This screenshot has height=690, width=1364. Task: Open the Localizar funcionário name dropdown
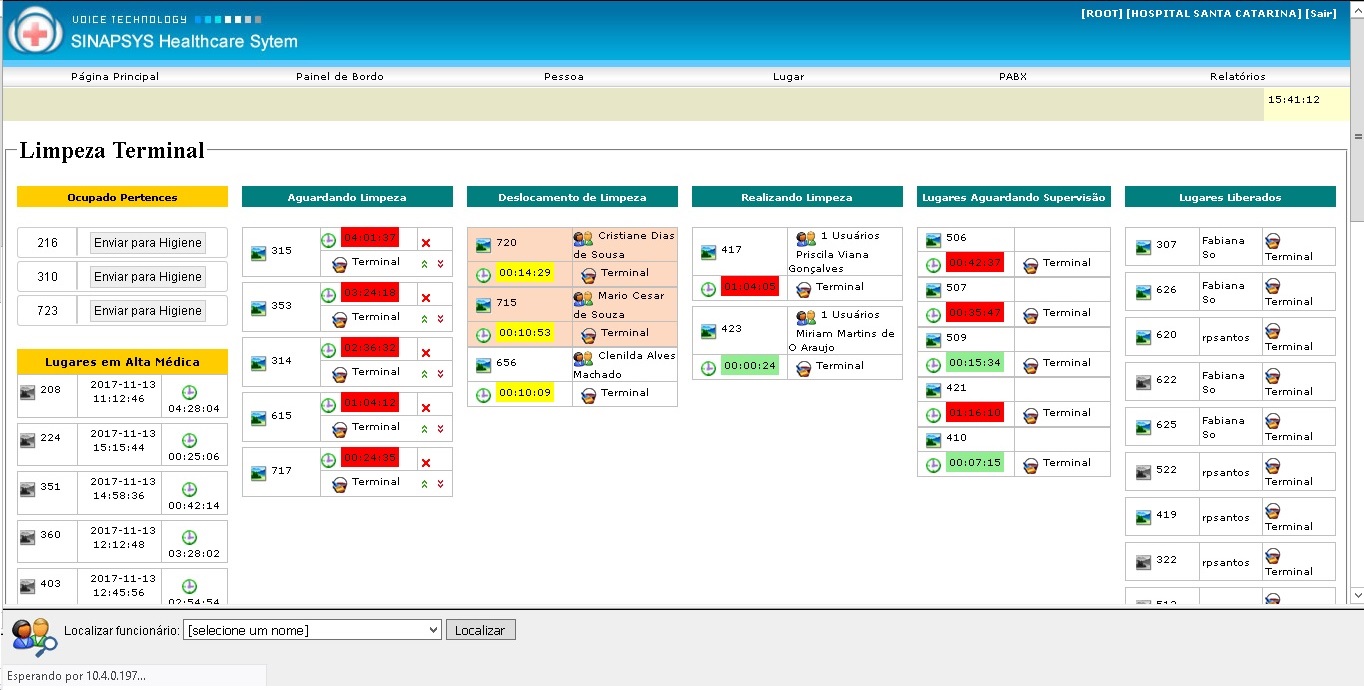(312, 630)
